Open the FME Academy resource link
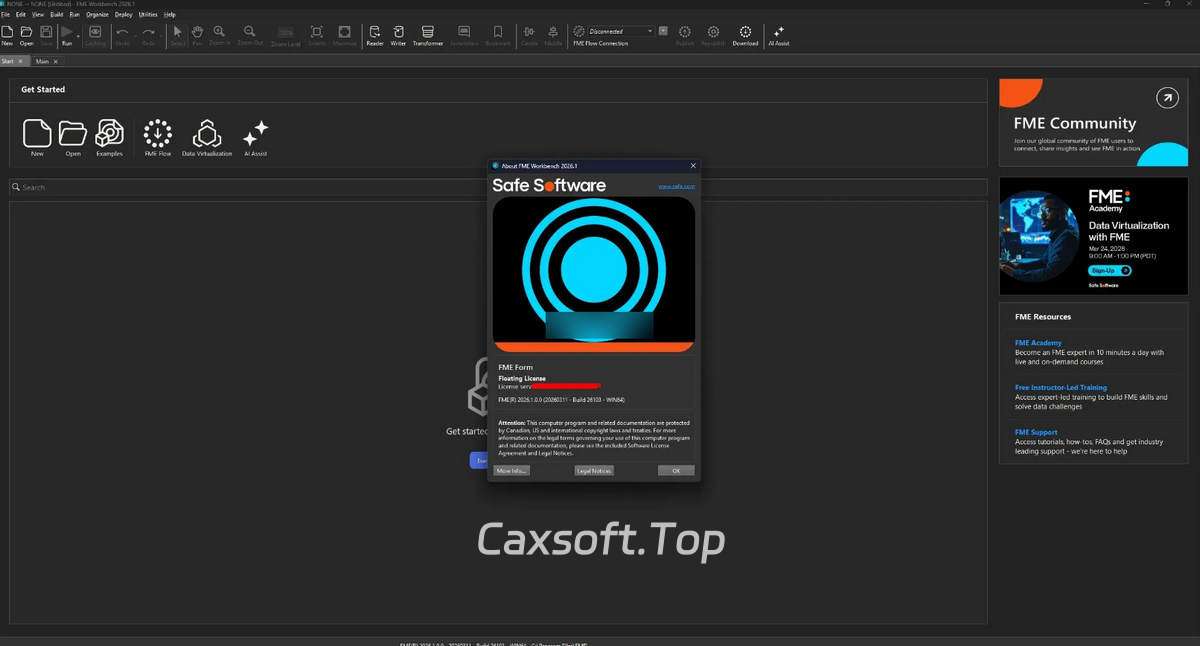This screenshot has width=1200, height=646. coord(1038,343)
